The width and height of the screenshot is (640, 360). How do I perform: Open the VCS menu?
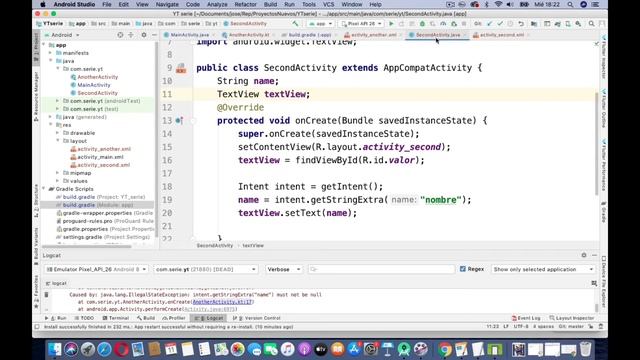[329, 4]
